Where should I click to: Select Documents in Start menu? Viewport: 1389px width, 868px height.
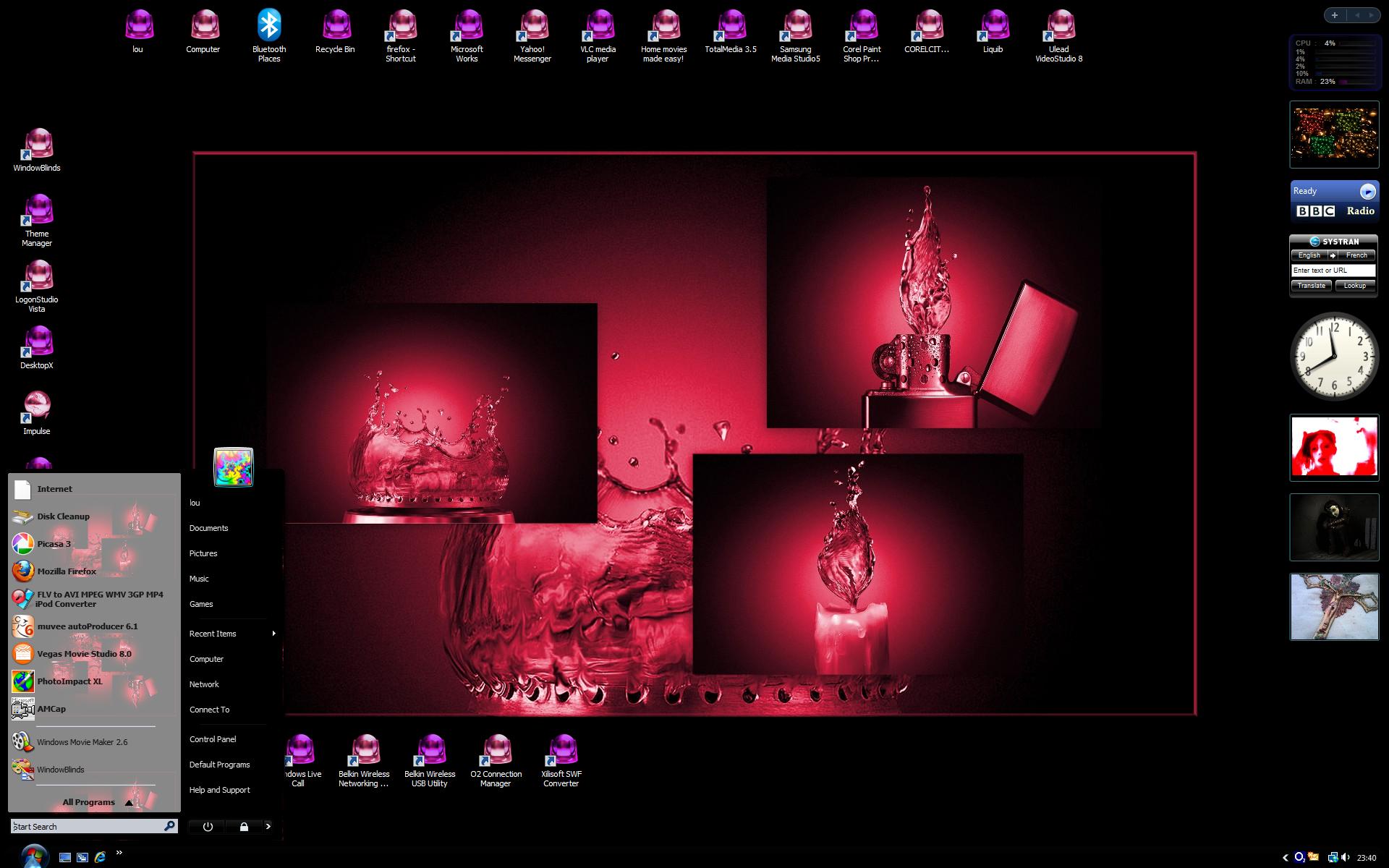click(209, 528)
